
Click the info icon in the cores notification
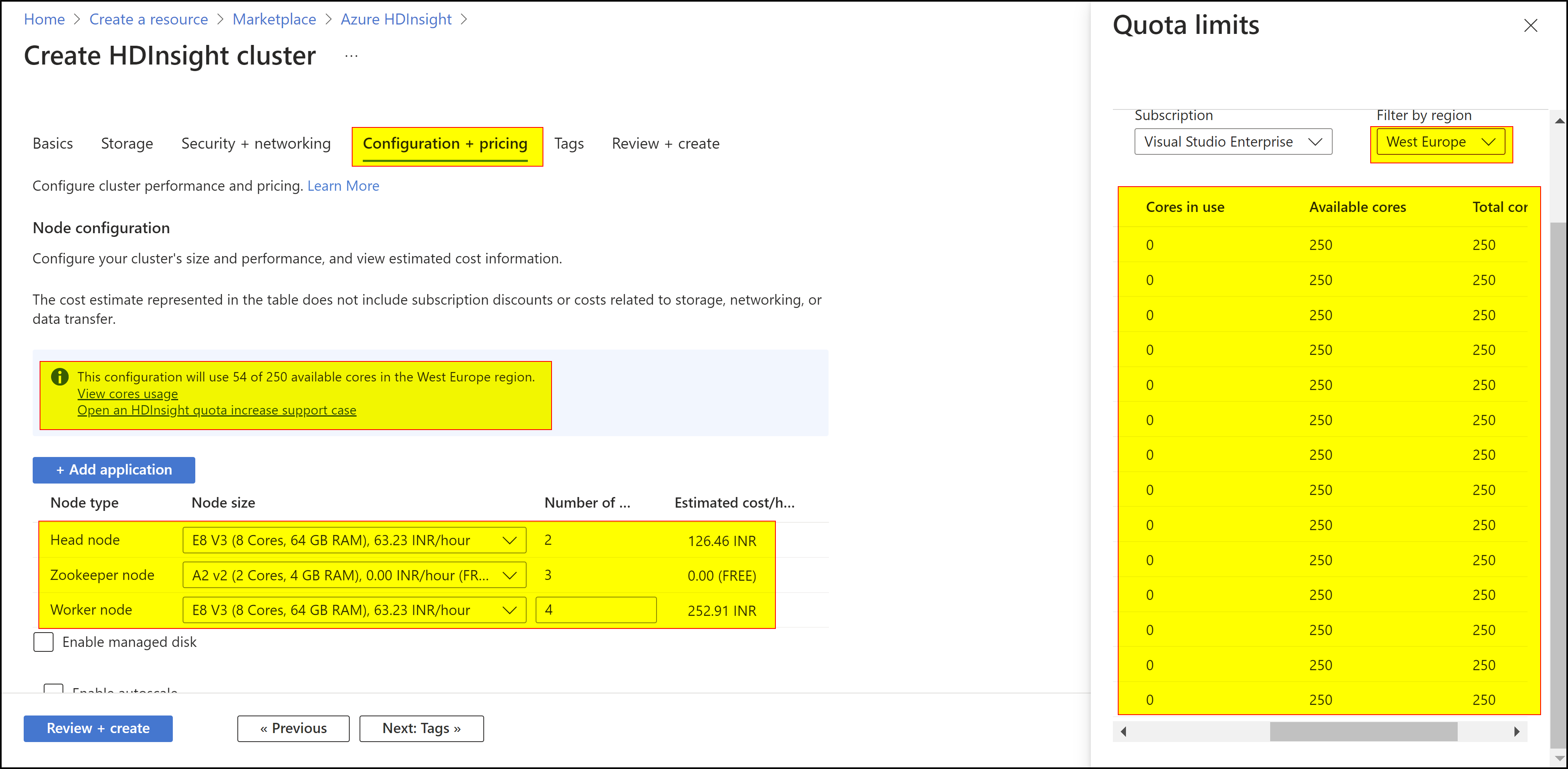tap(60, 377)
